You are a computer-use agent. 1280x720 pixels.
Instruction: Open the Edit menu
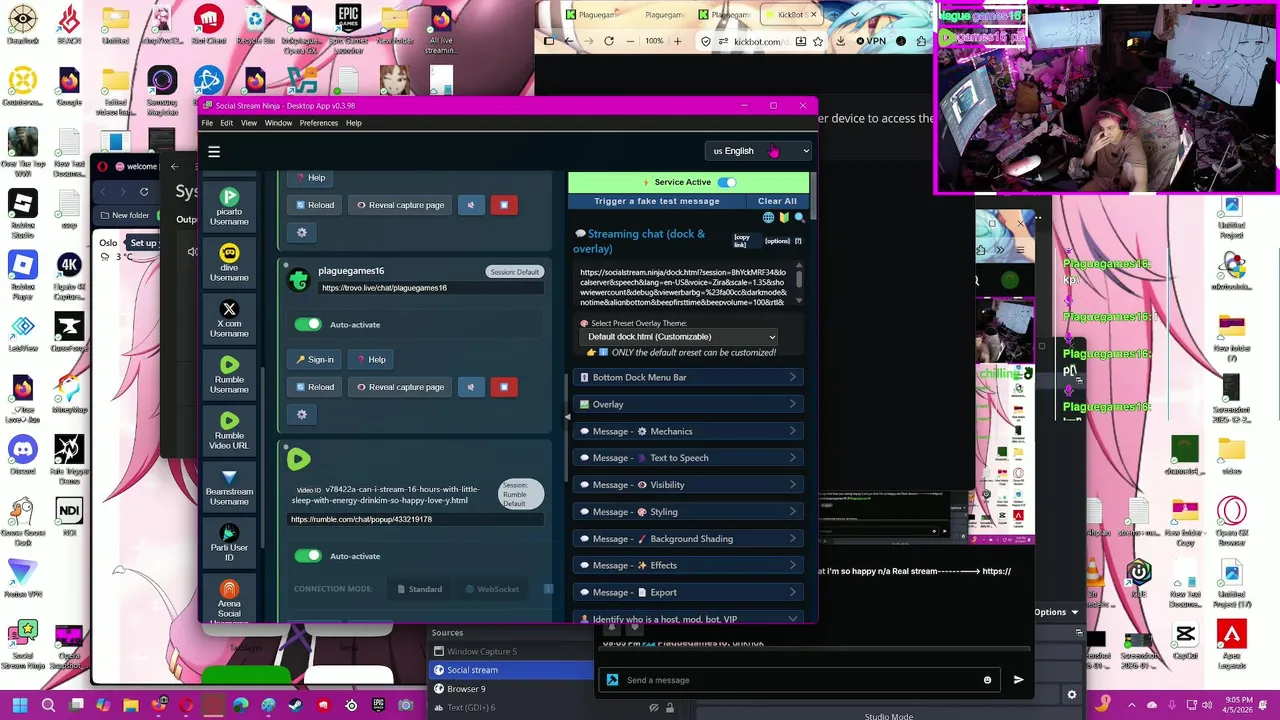(x=227, y=123)
